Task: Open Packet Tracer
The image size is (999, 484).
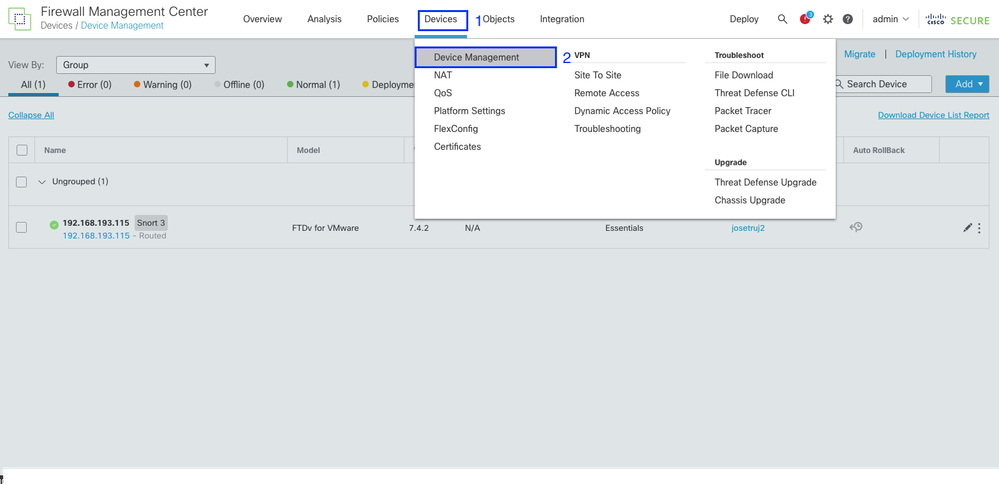Action: point(744,111)
